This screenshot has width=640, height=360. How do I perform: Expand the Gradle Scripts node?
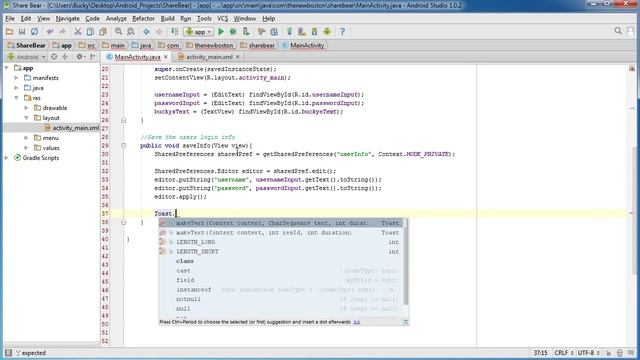(x=7, y=158)
